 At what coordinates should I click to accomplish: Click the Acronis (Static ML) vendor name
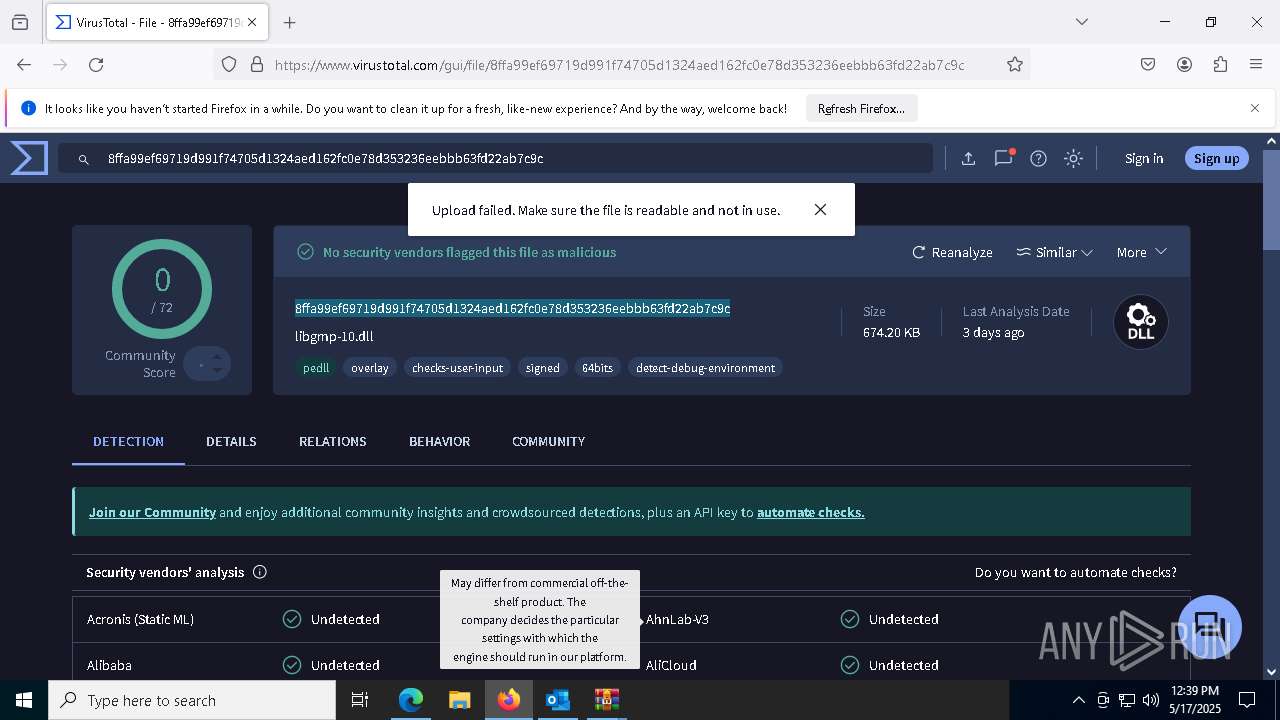point(140,619)
